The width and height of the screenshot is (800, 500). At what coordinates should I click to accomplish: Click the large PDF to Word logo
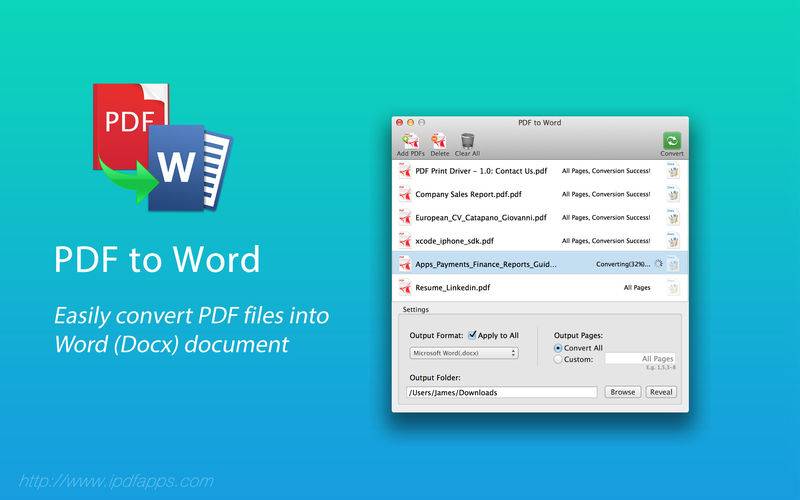coord(162,147)
